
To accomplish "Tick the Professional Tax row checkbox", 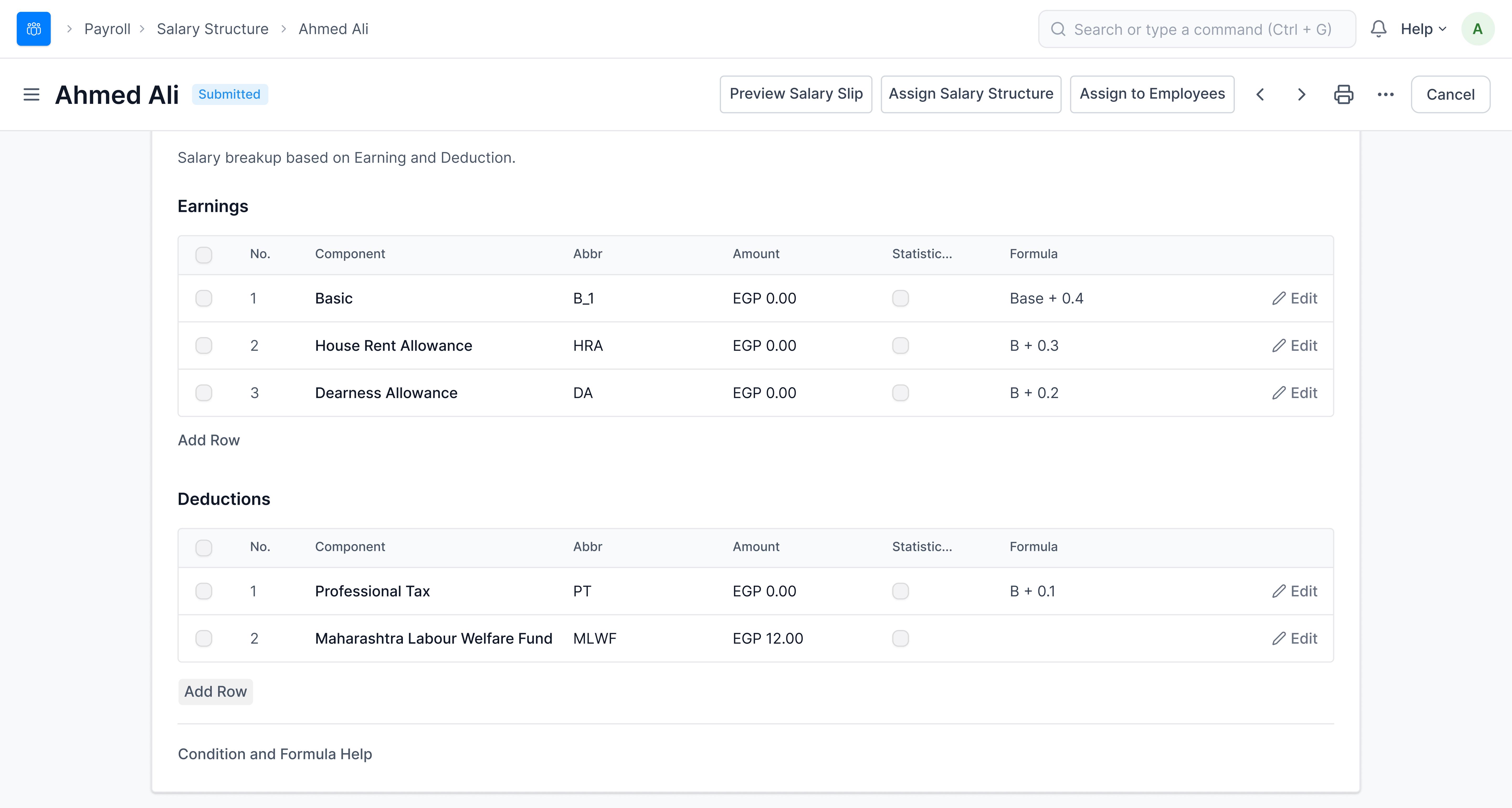I will [204, 591].
